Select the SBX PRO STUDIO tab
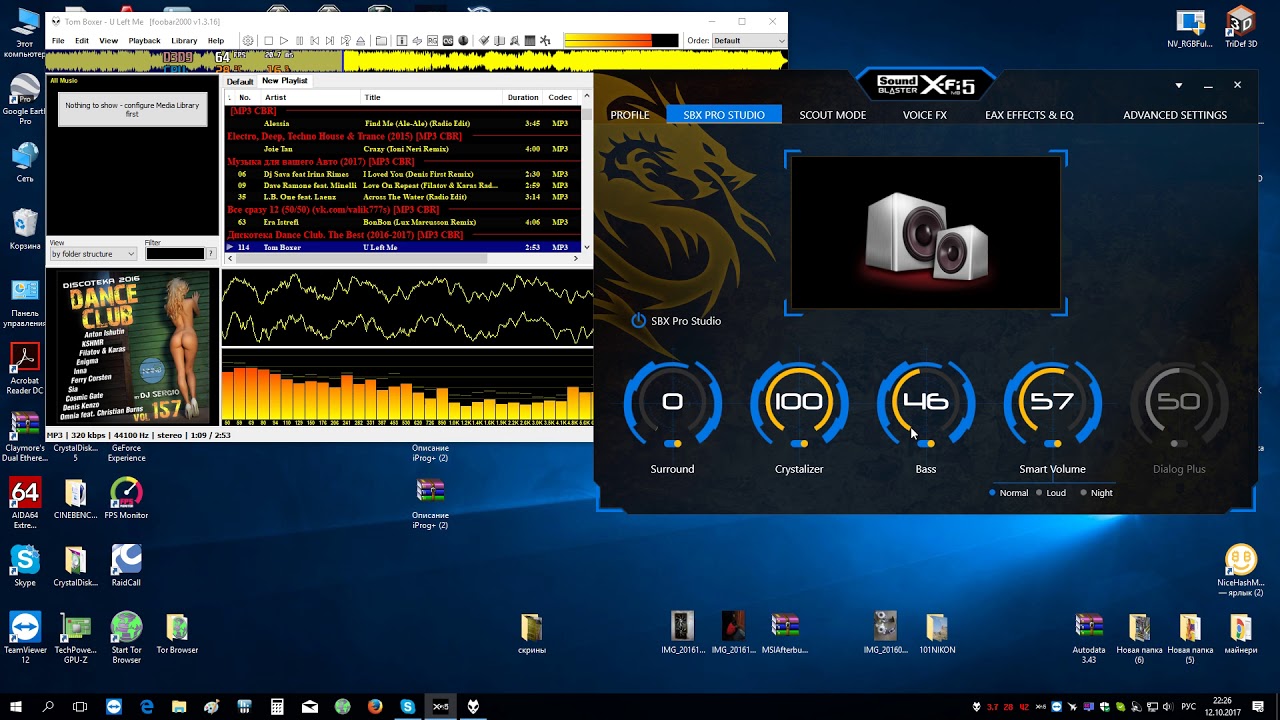The width and height of the screenshot is (1280, 720). tap(724, 115)
